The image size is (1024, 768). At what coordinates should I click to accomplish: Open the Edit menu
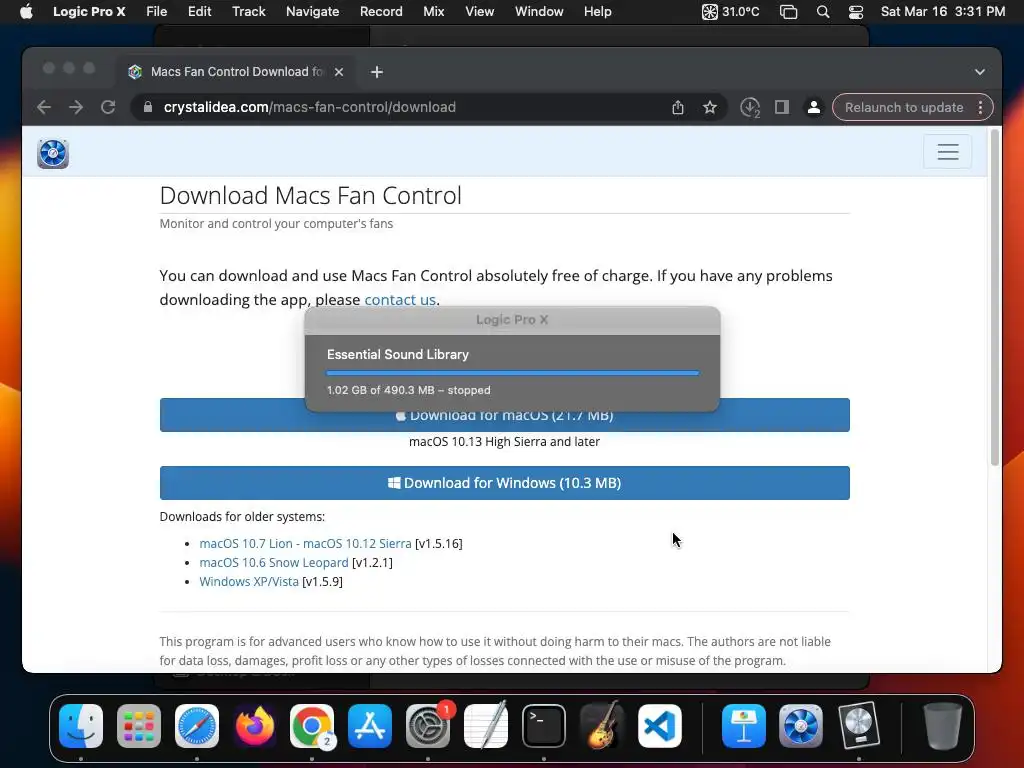(199, 12)
